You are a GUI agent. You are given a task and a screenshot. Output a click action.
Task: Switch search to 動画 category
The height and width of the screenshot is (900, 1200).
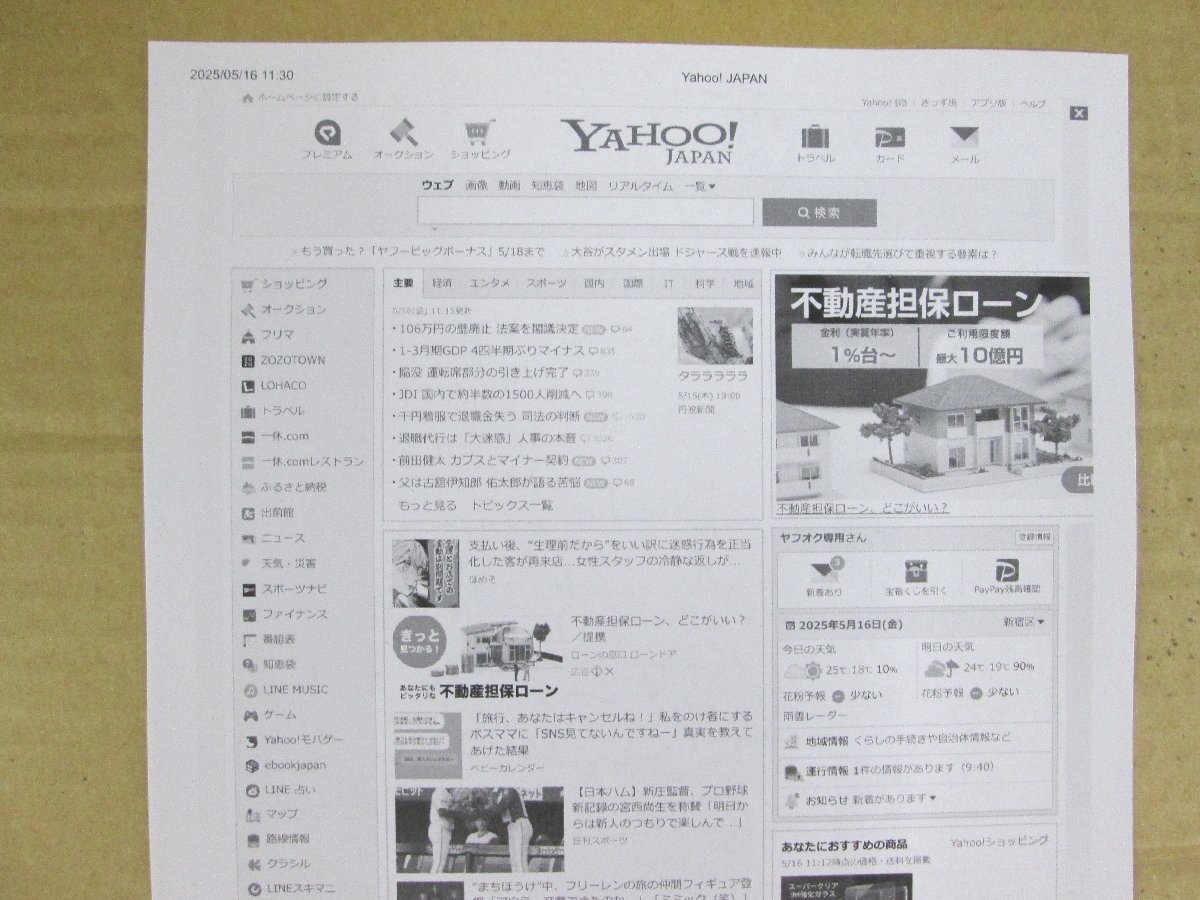click(509, 185)
